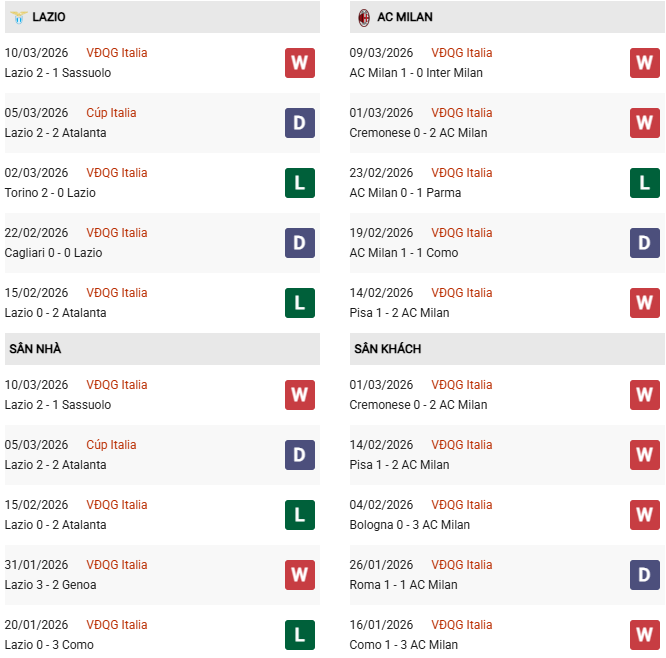Click the L badge for Lazio 0-3 Como
The height and width of the screenshot is (658, 666).
click(299, 635)
